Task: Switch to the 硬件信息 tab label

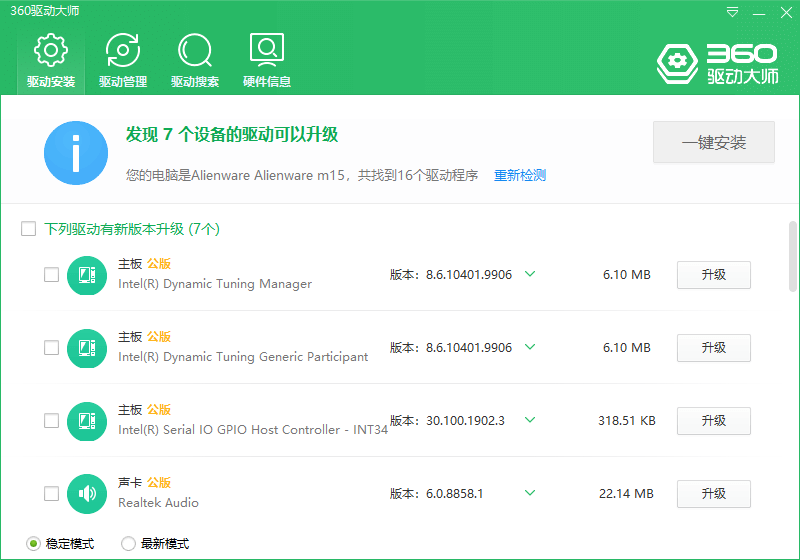Action: (267, 82)
